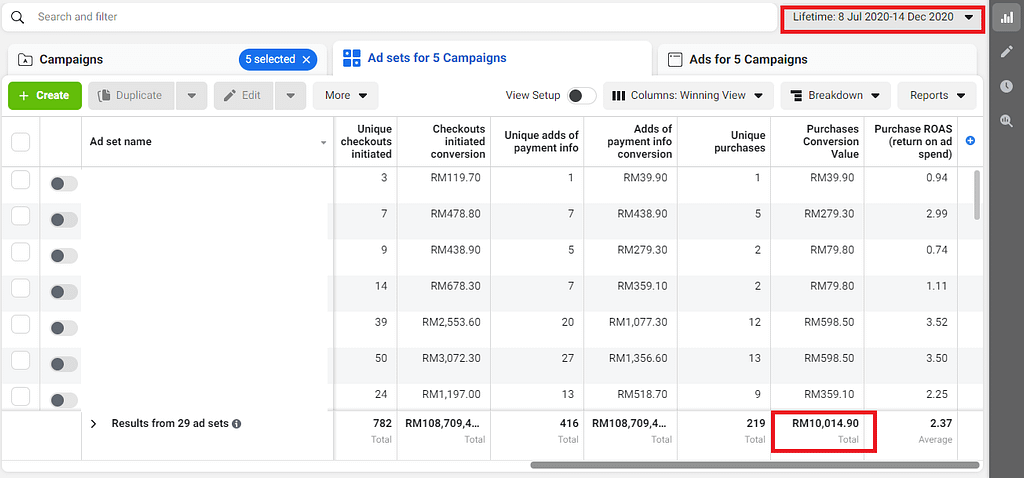Screen dimensions: 1024x478
Task: Open the Reports menu button
Action: [937, 96]
